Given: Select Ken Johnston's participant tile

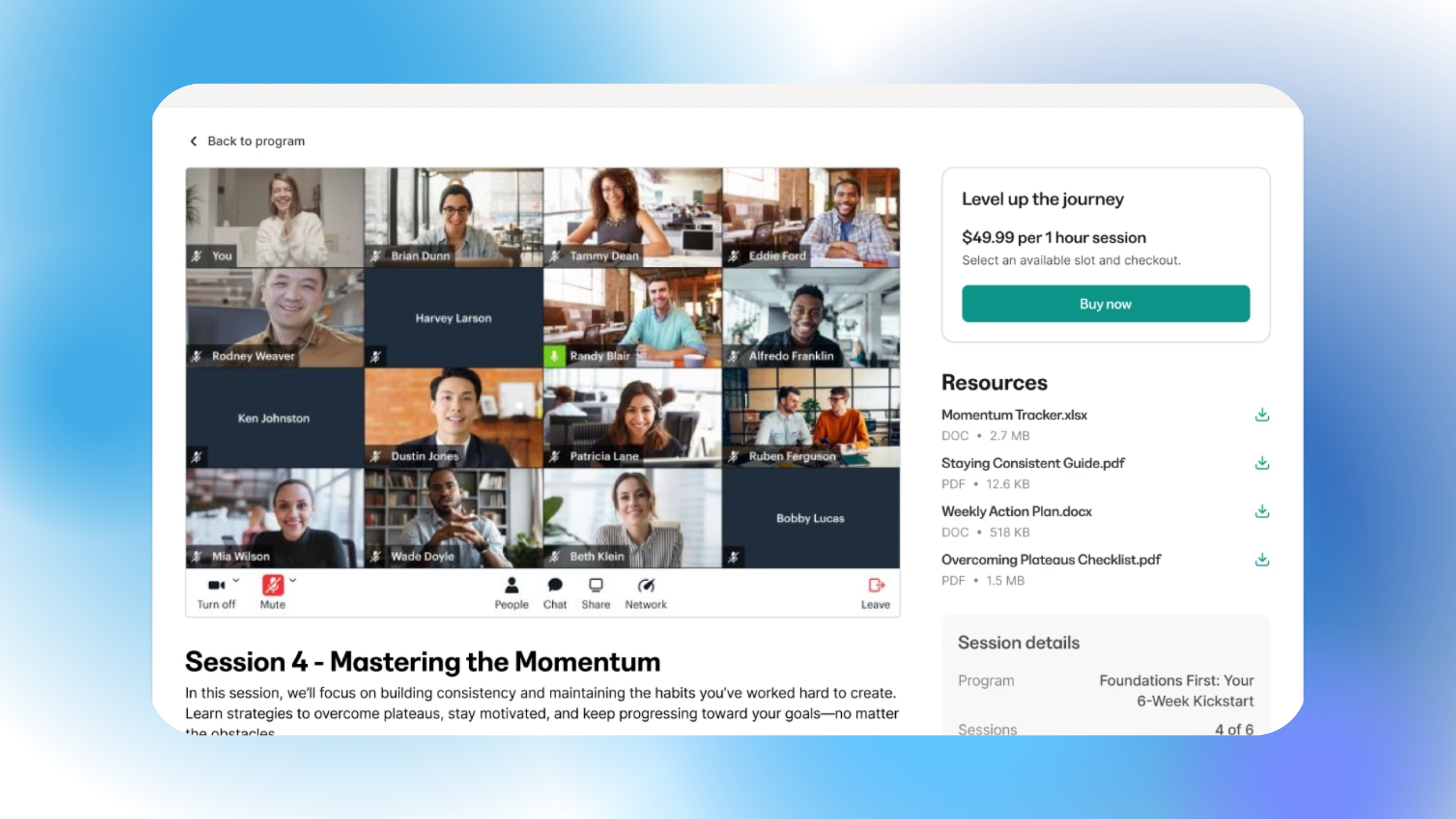Looking at the screenshot, I should click(274, 417).
